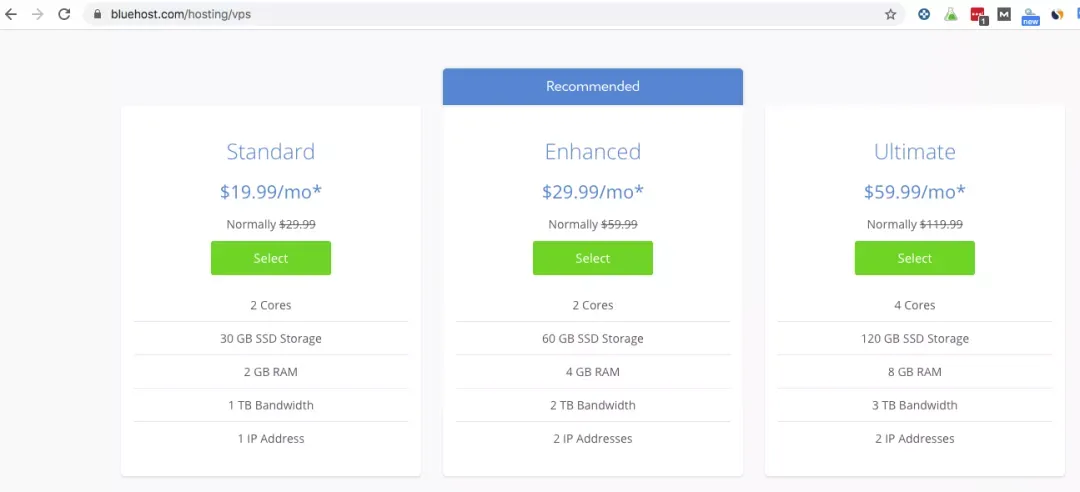Select the Ultimate VPS plan
Viewport: 1080px width, 492px height.
(x=915, y=258)
